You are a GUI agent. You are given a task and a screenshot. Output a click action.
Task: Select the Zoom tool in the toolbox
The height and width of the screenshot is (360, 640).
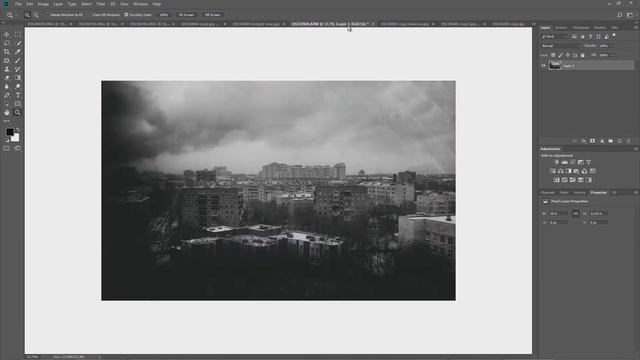click(x=18, y=112)
